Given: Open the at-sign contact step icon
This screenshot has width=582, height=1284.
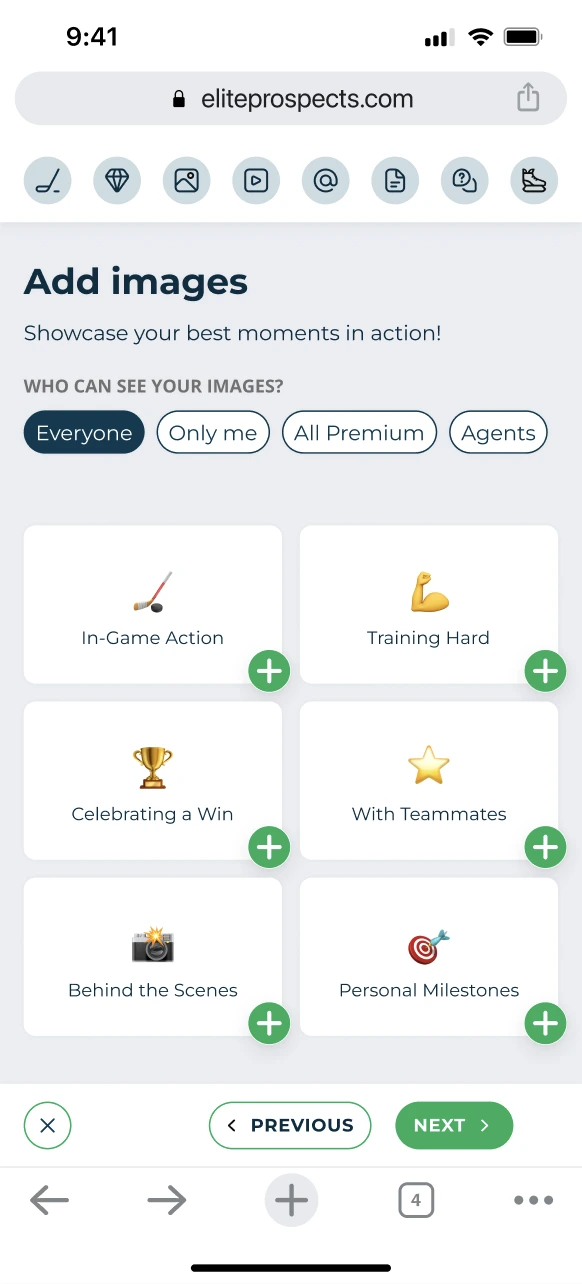Looking at the screenshot, I should click(326, 181).
